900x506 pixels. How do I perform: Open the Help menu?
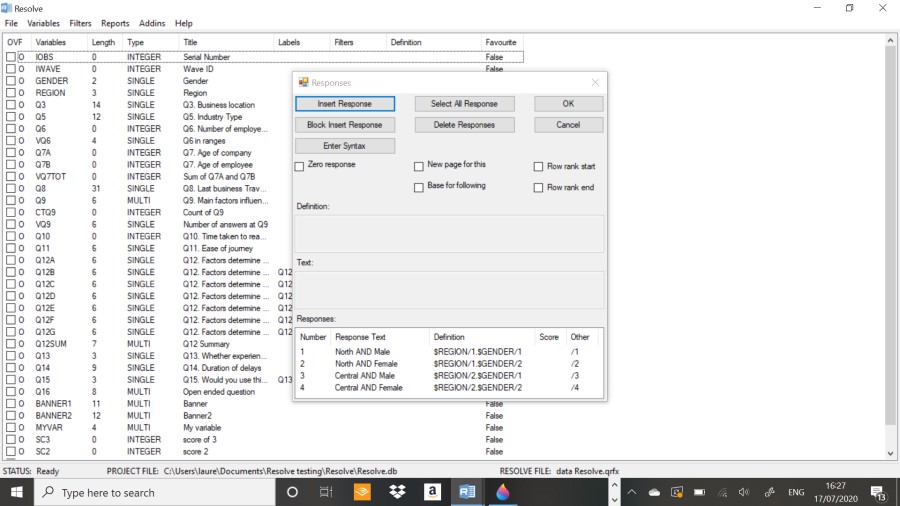click(x=184, y=24)
